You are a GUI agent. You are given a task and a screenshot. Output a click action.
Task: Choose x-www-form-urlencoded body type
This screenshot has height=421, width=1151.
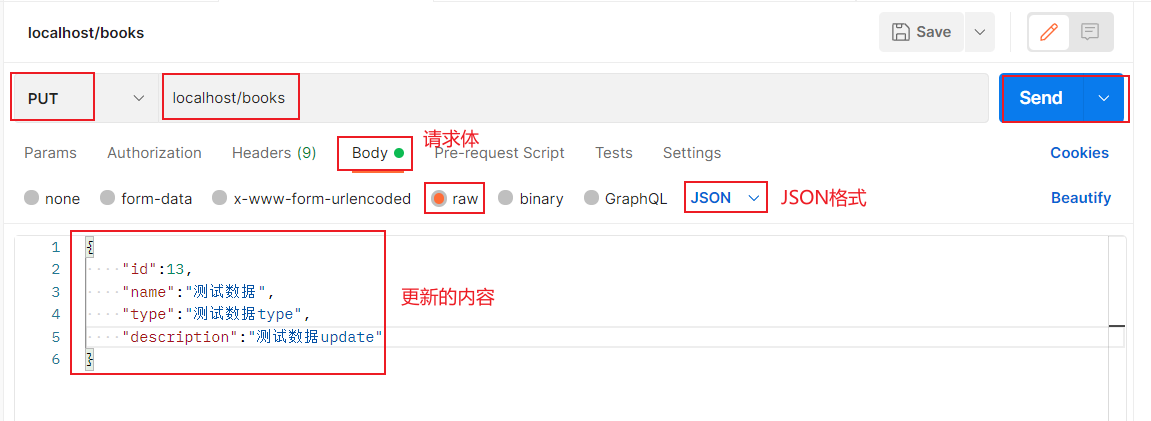click(311, 198)
